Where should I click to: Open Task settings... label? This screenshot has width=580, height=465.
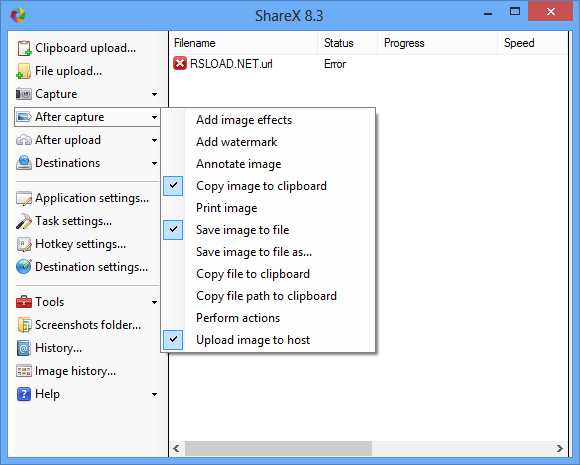pos(73,221)
